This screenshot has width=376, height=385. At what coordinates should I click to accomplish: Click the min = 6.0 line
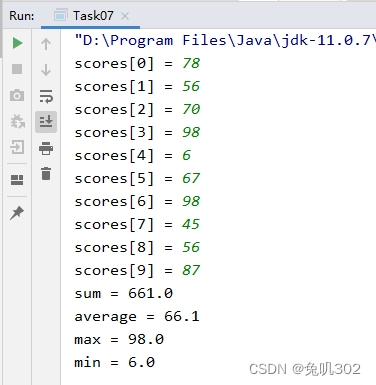[115, 362]
